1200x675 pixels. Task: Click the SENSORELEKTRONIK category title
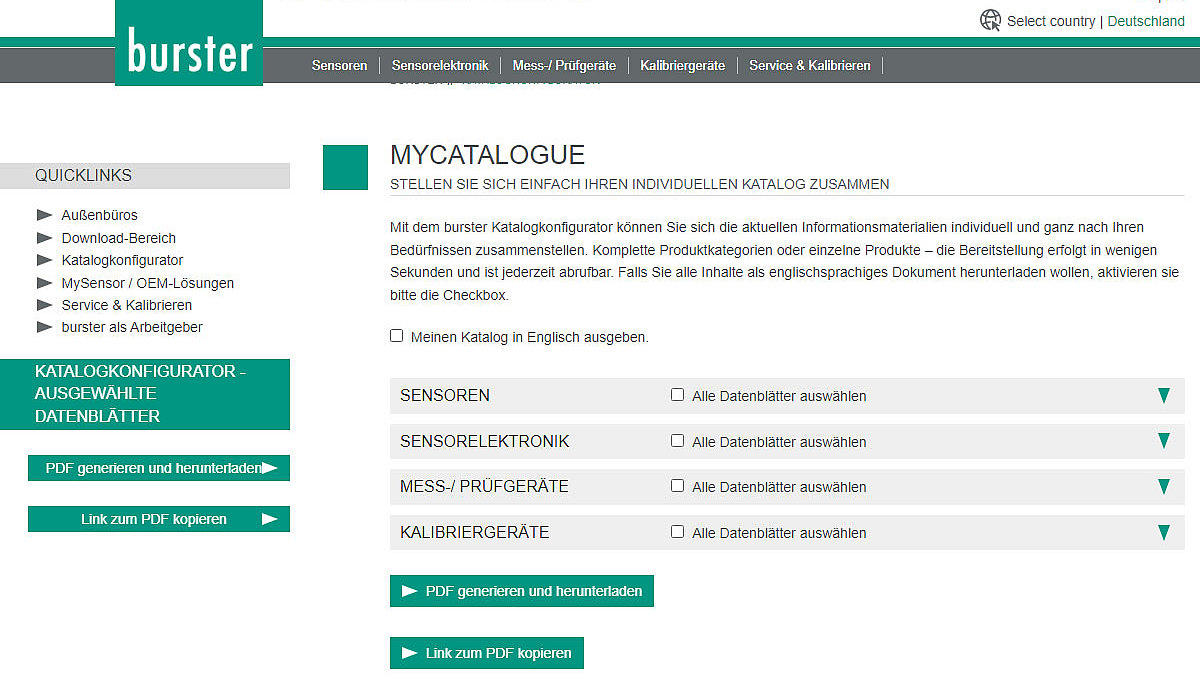pos(485,441)
